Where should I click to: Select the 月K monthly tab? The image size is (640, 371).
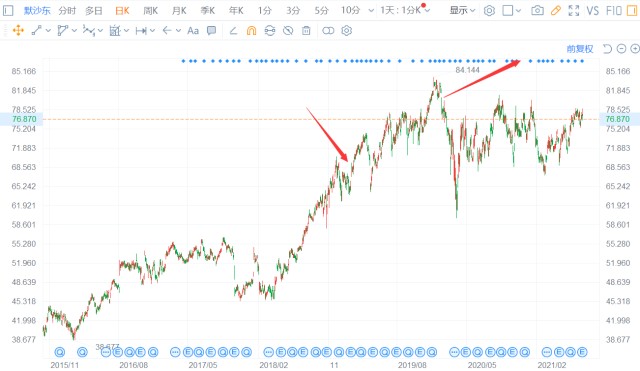(x=179, y=11)
